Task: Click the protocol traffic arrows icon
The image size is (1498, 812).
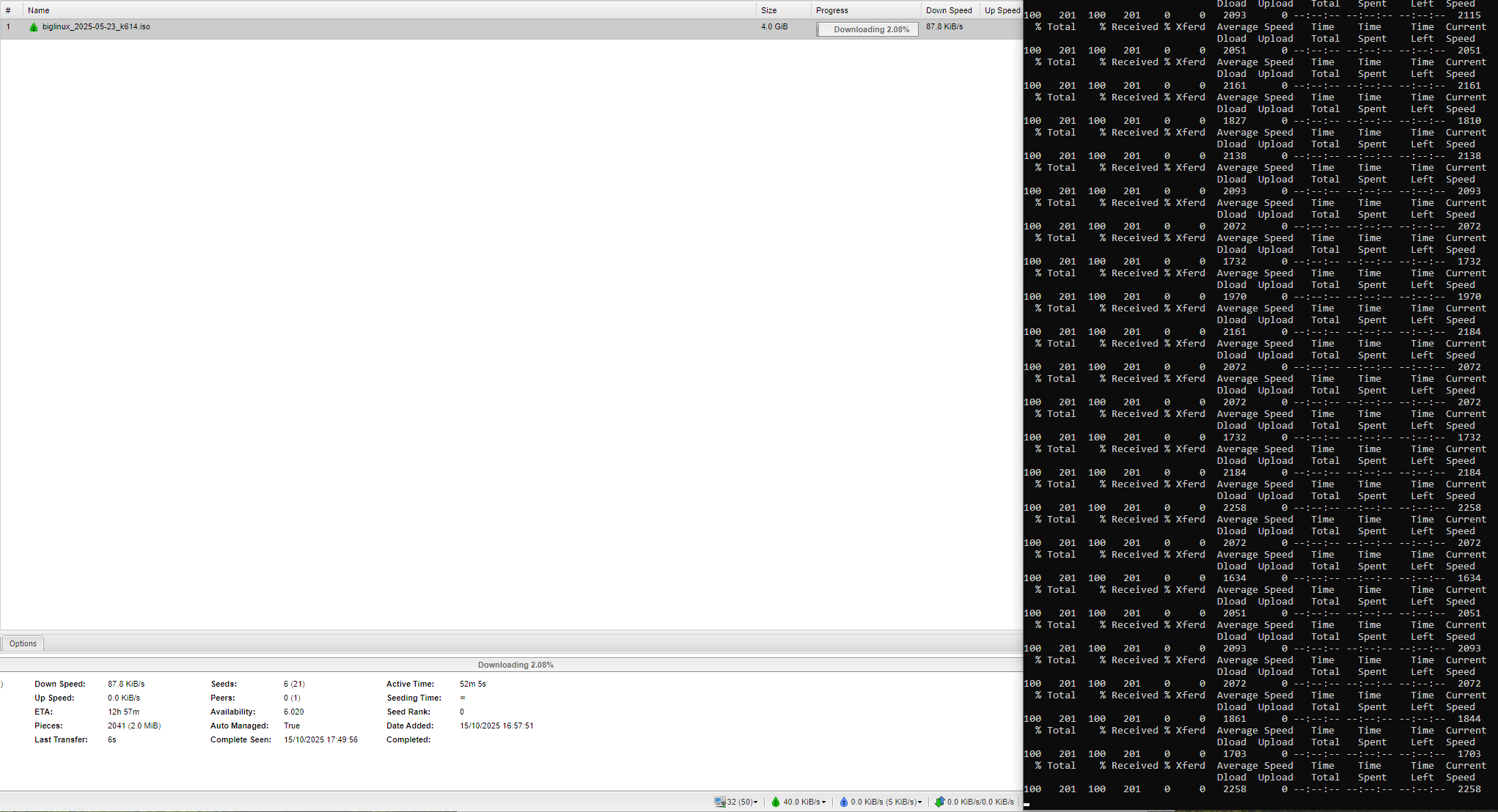Action: (x=939, y=802)
